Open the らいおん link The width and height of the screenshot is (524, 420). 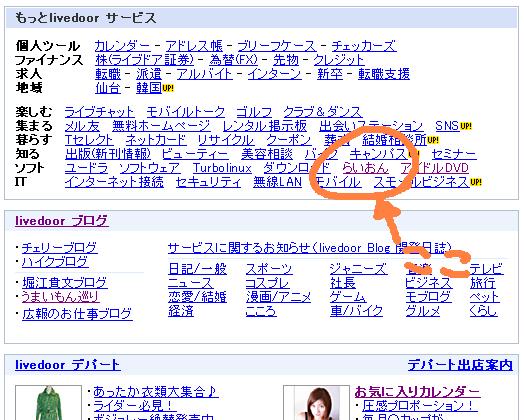click(x=366, y=168)
